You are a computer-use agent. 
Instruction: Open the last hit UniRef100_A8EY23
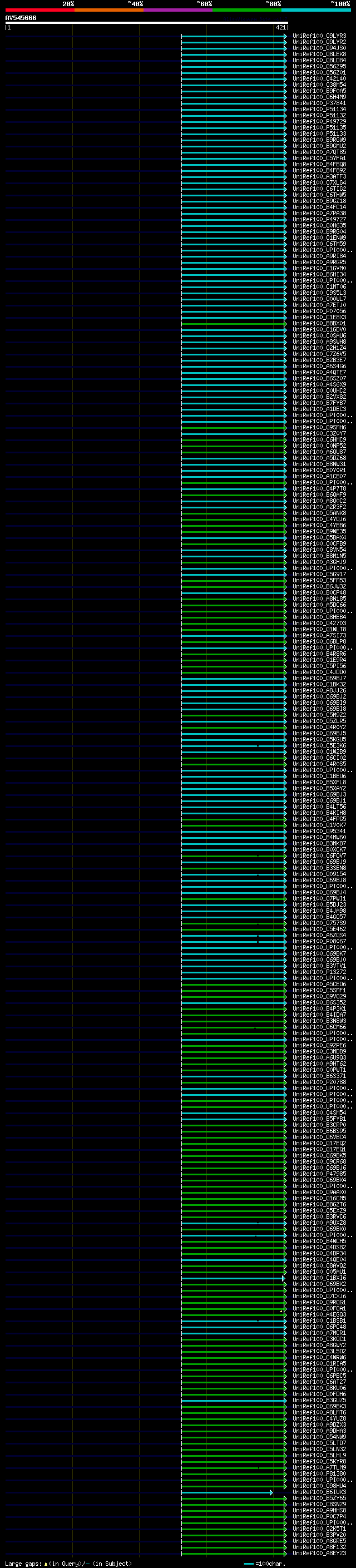[x=319, y=1553]
